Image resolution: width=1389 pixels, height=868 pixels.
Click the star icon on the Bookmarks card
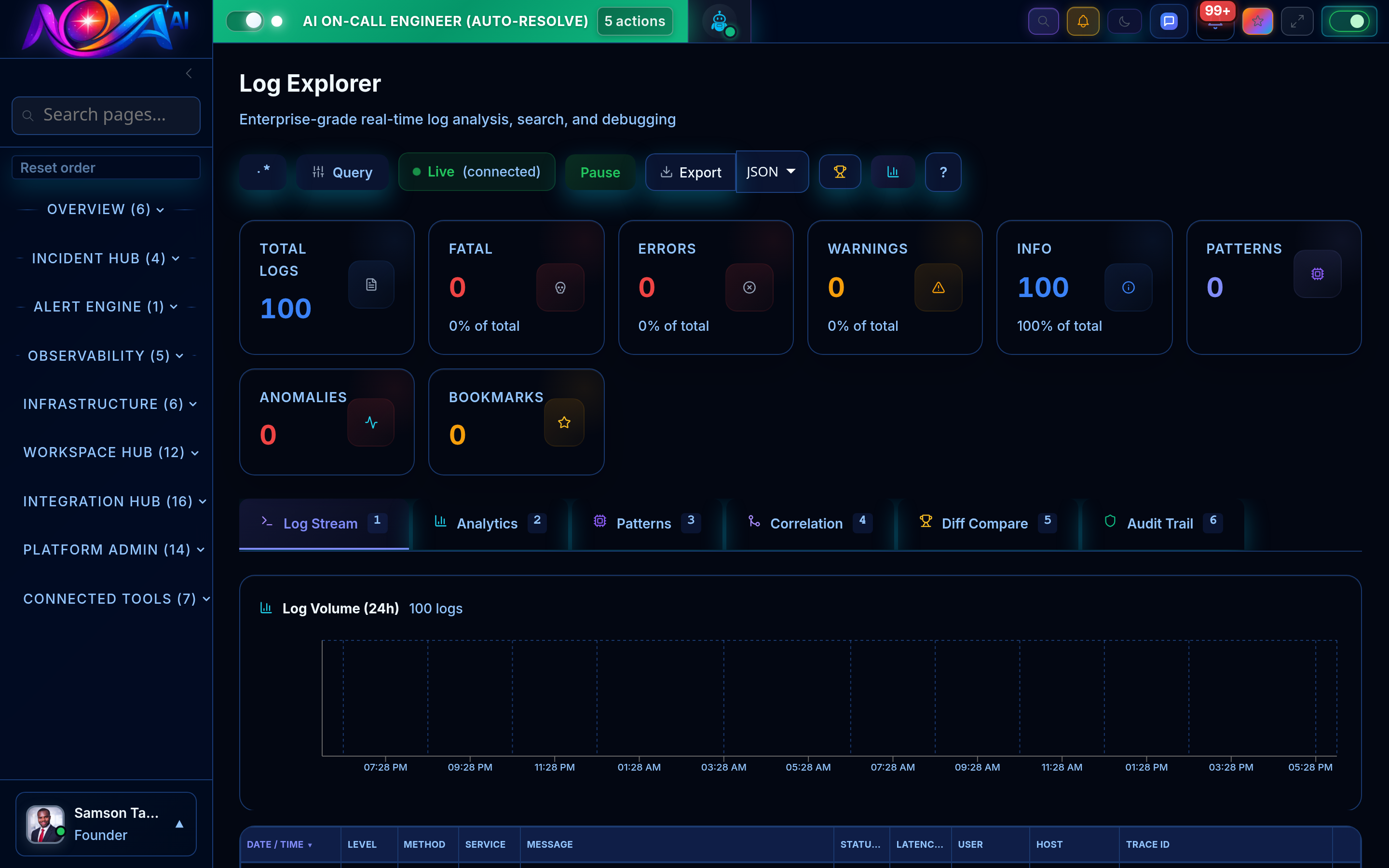(x=564, y=422)
